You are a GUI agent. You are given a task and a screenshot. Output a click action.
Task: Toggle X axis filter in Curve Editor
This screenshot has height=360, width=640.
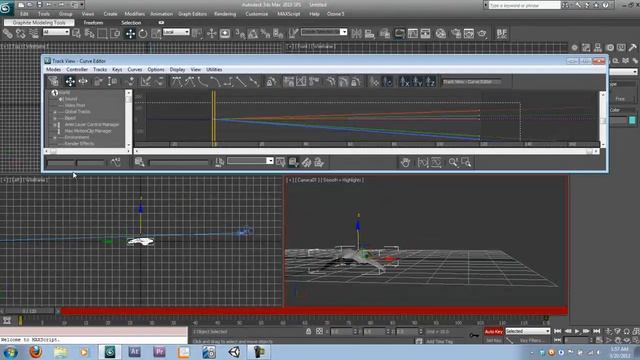404,82
